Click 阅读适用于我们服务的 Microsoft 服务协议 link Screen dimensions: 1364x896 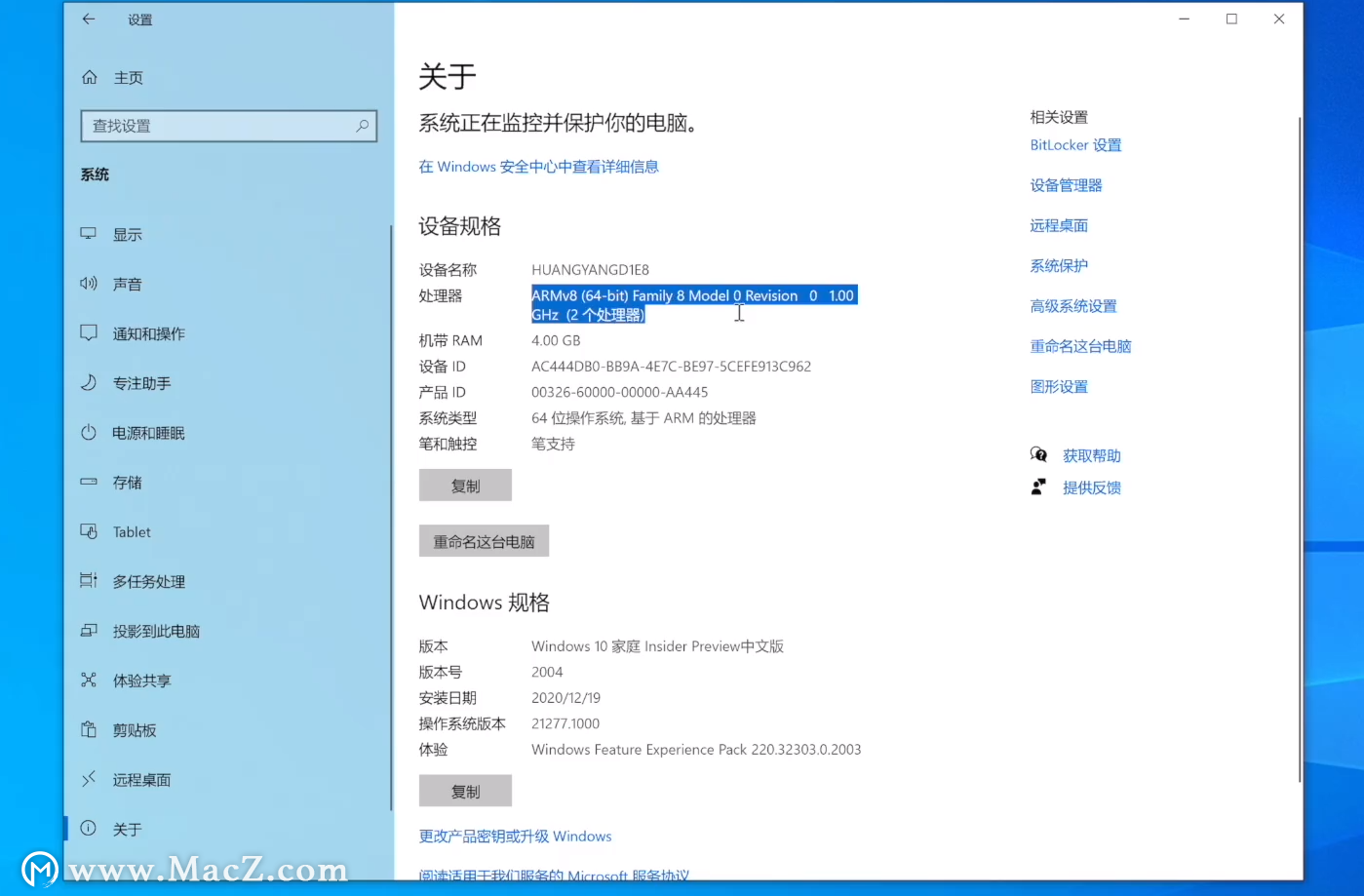[x=554, y=874]
